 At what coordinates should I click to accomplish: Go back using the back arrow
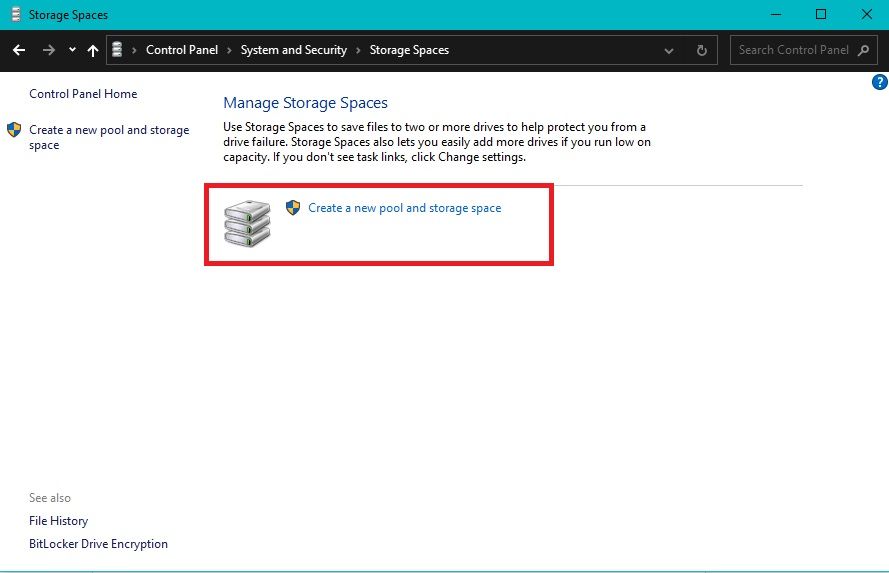[19, 50]
